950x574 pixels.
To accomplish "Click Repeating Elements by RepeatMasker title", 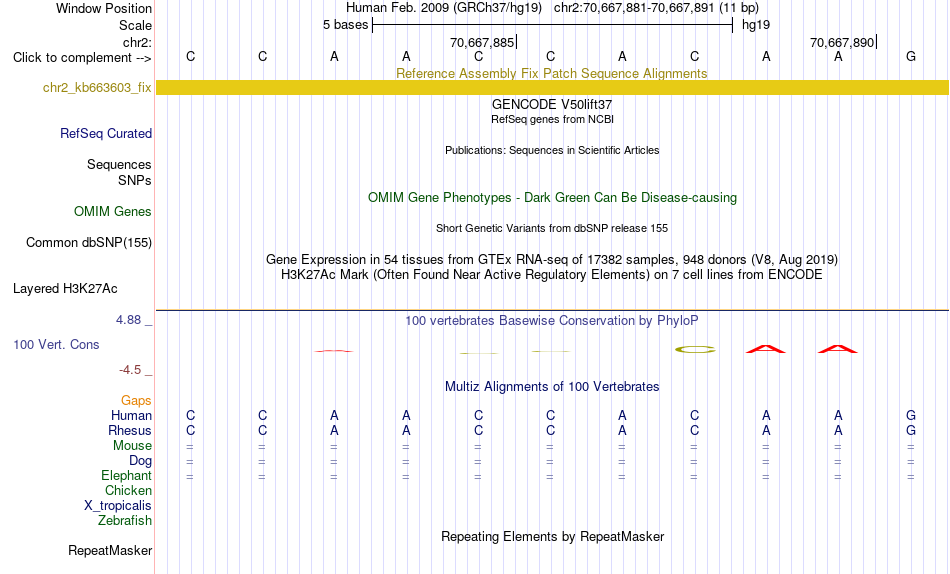I will pyautogui.click(x=552, y=536).
